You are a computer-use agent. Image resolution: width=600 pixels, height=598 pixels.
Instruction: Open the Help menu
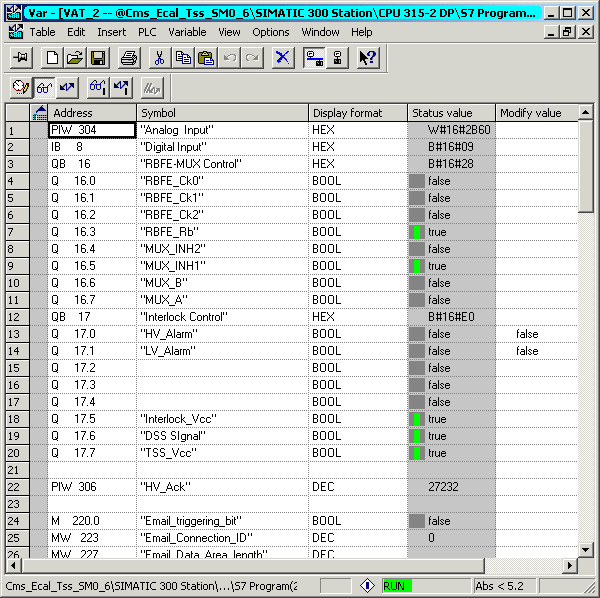[x=362, y=32]
